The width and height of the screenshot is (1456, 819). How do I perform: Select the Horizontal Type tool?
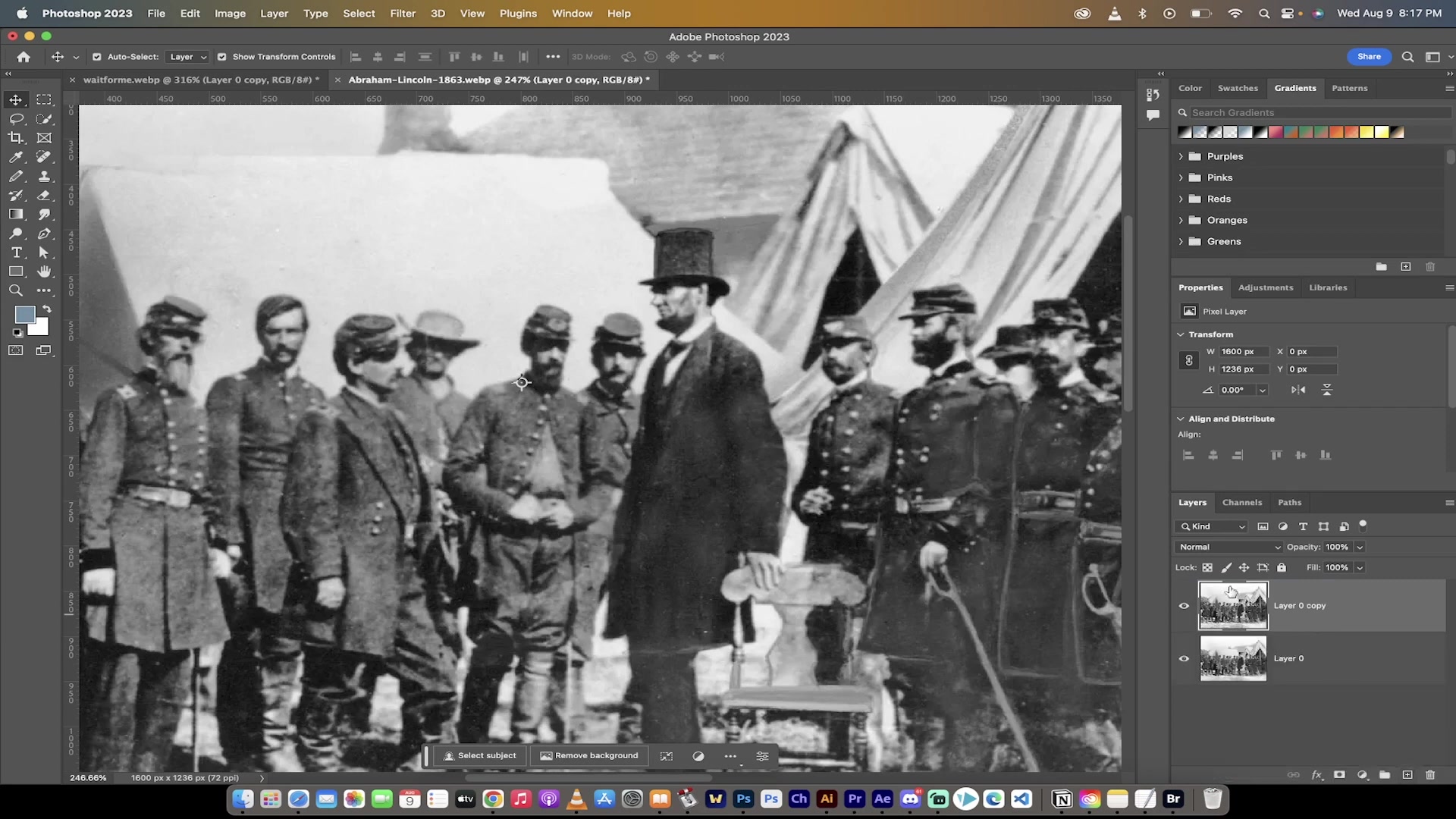pos(15,253)
